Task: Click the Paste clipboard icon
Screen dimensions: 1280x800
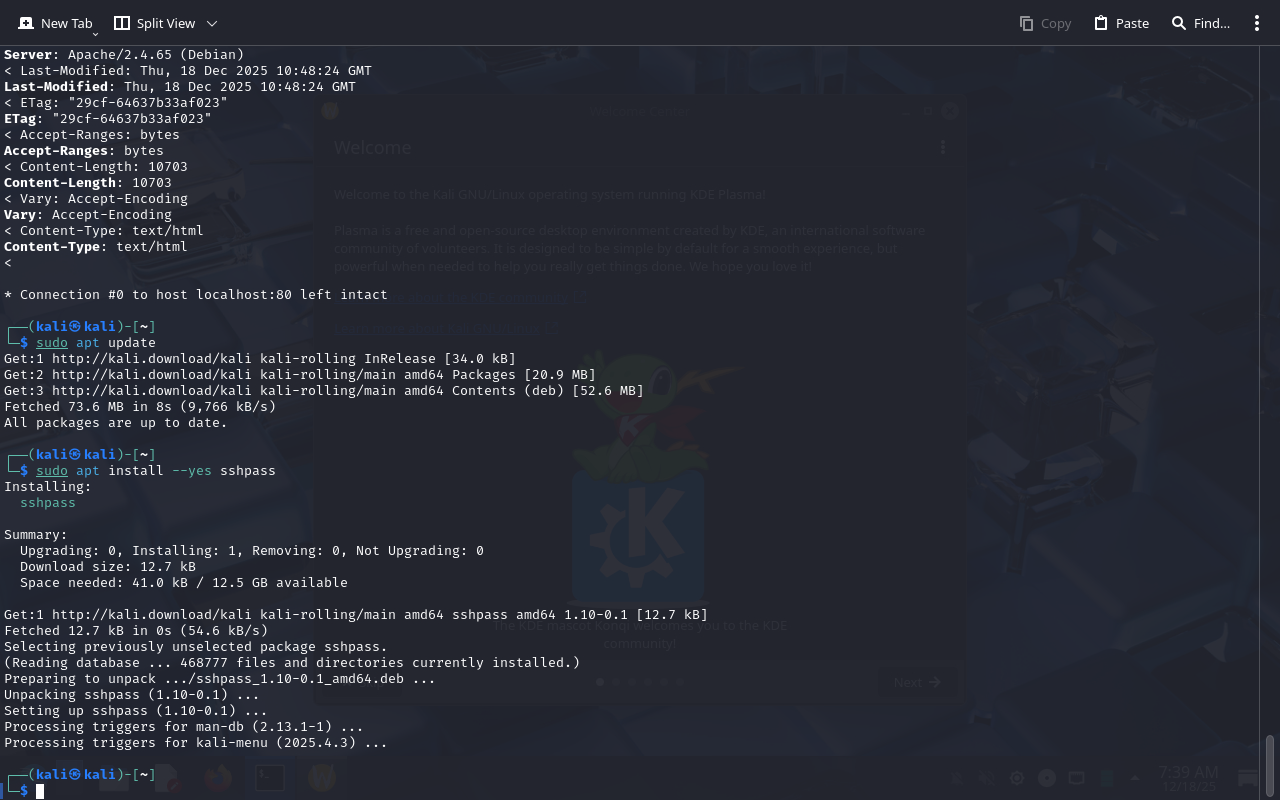Action: point(1101,23)
